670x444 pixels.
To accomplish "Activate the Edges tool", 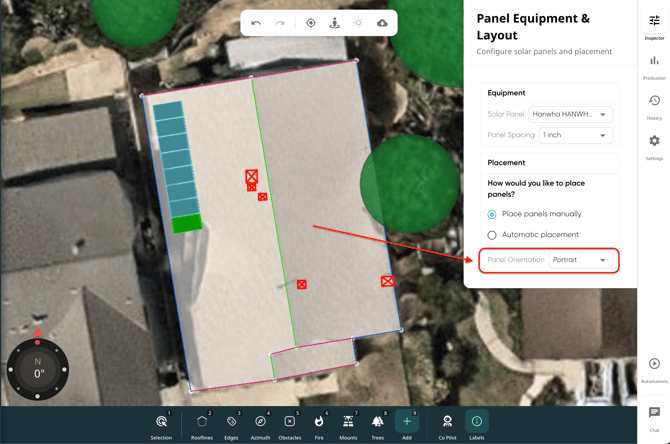I will [231, 424].
